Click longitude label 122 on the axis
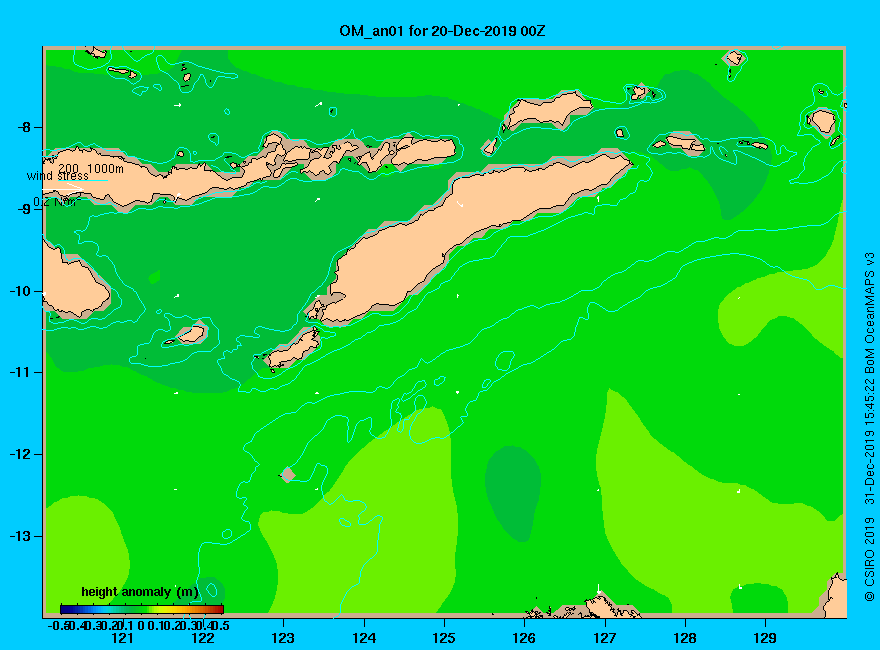Viewport: 880px width, 650px height. coord(203,638)
